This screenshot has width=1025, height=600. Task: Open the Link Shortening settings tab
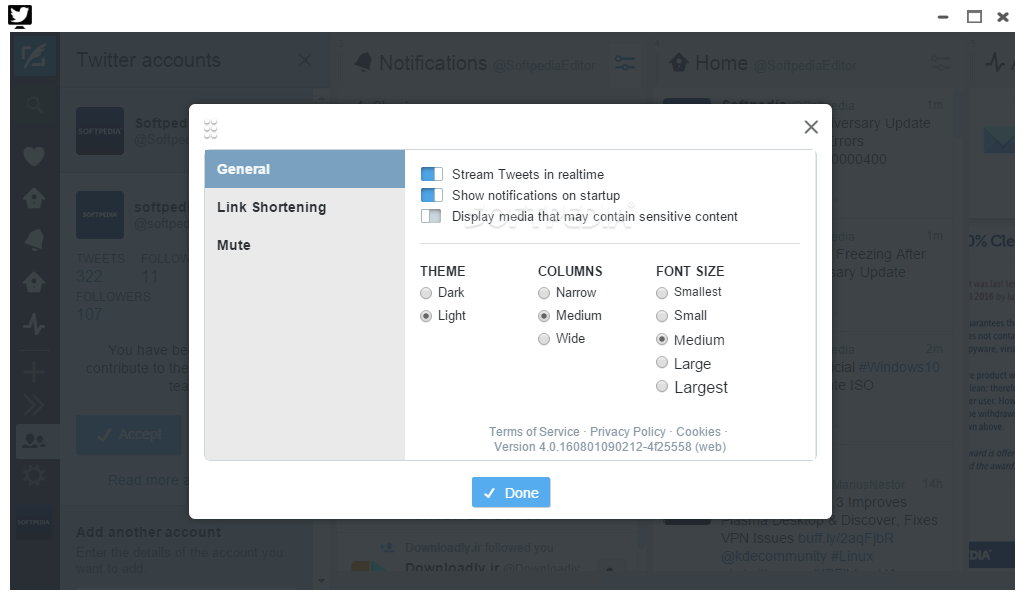(x=305, y=207)
